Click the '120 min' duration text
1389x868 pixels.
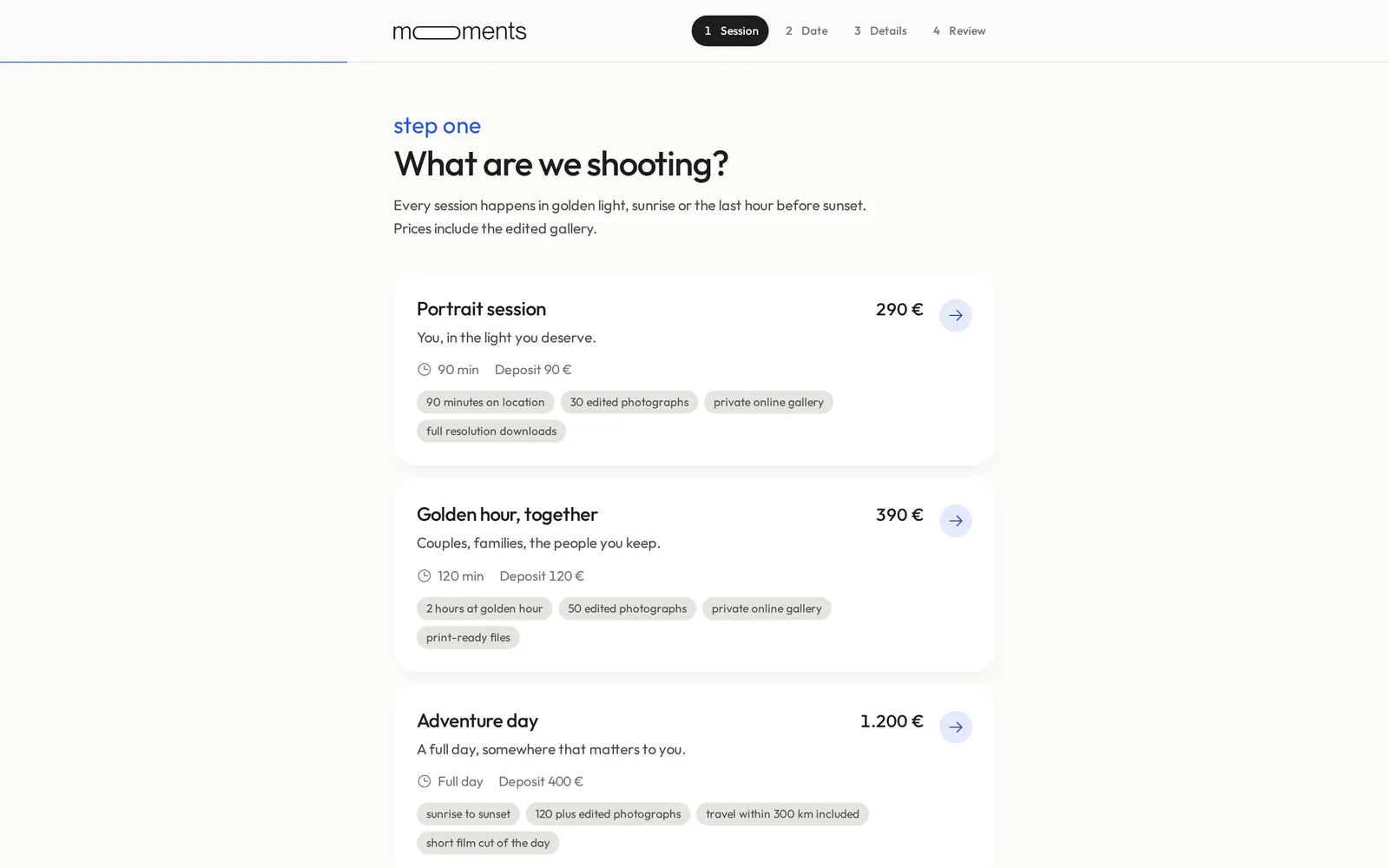460,575
